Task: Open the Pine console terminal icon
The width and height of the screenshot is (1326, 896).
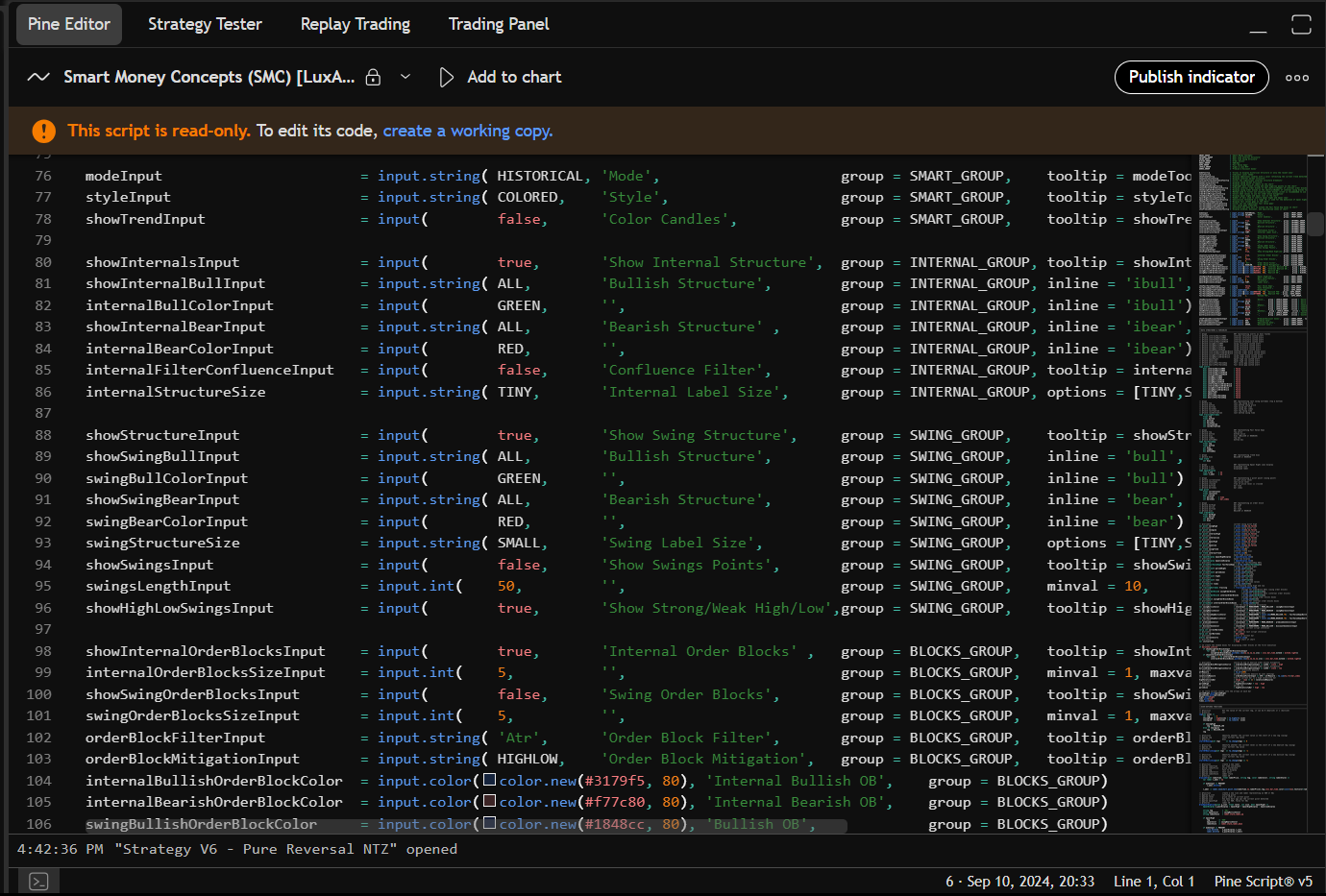Action: click(x=38, y=881)
